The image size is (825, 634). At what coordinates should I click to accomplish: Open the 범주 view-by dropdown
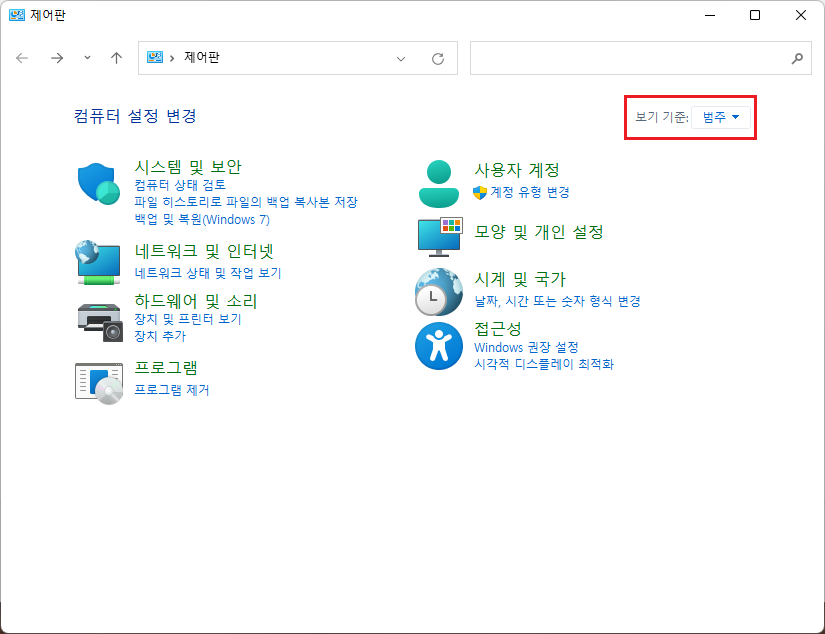(x=720, y=118)
